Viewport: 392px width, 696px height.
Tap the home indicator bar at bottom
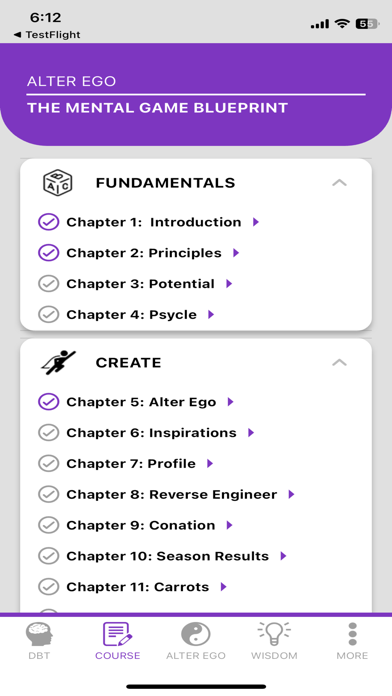pos(196,687)
